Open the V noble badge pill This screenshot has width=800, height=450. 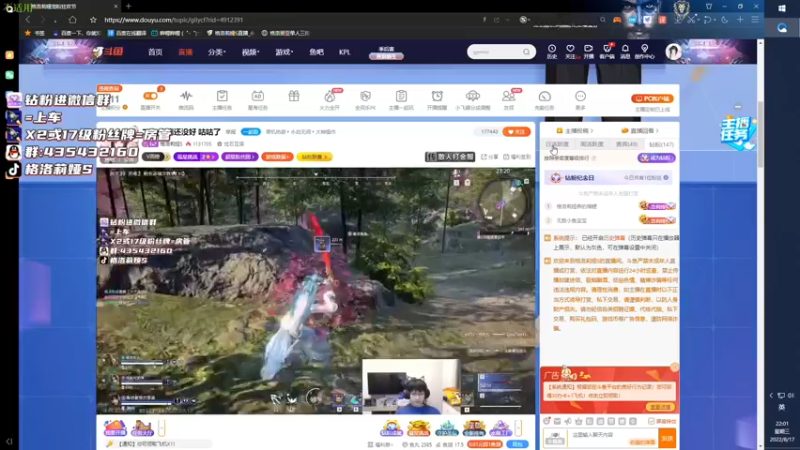click(x=155, y=157)
